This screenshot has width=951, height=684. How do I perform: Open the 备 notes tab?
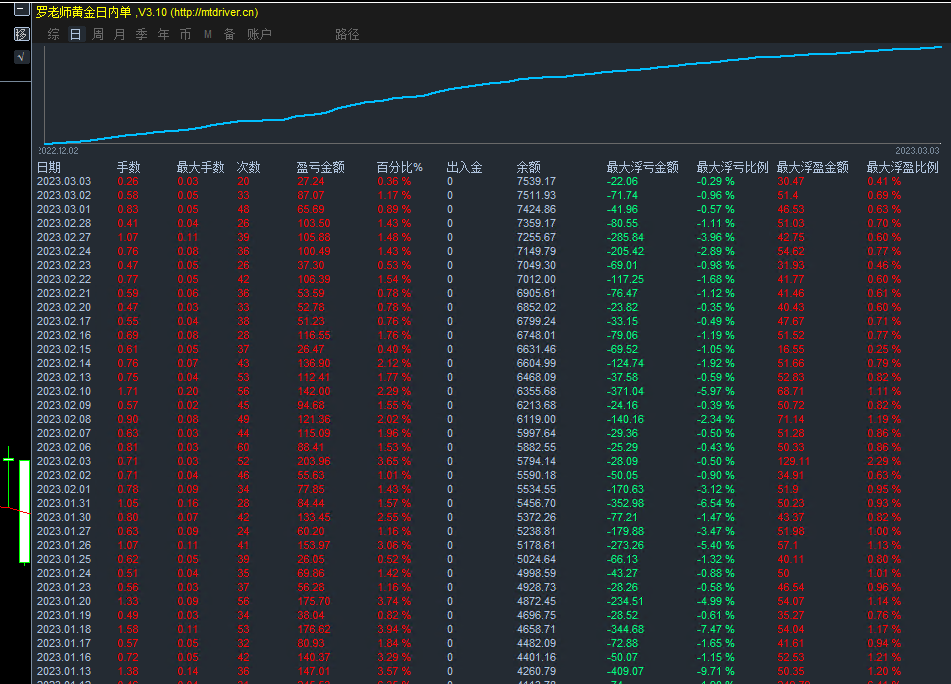tap(229, 35)
